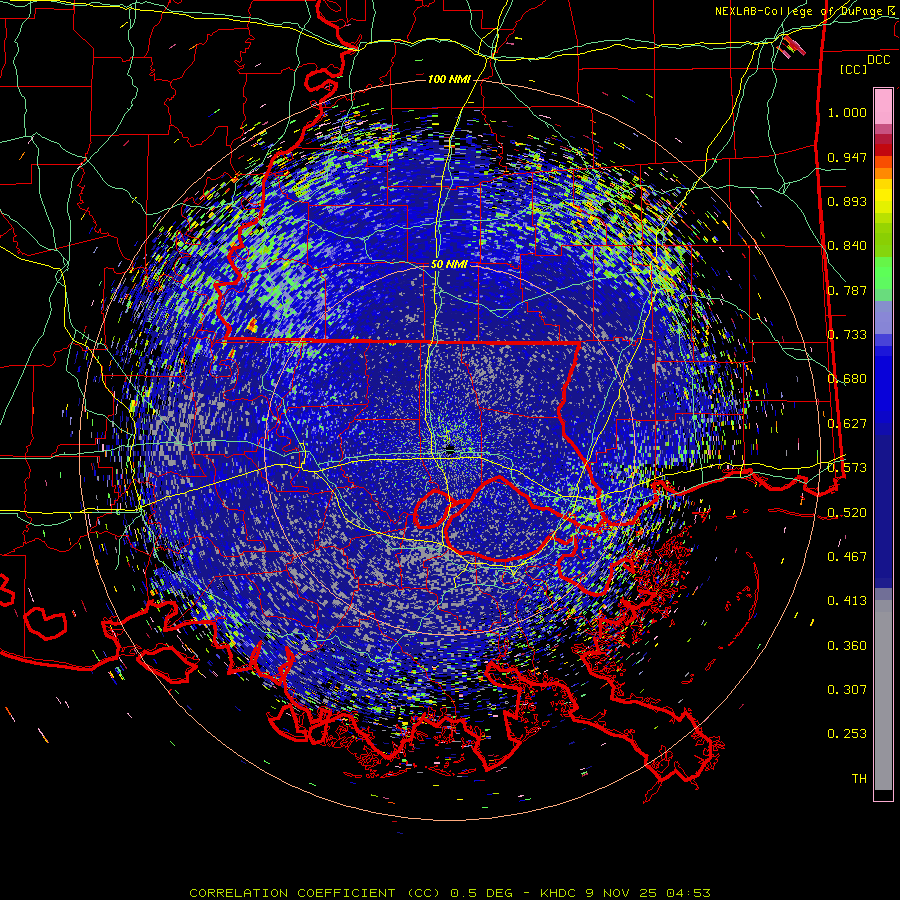Viewport: 900px width, 900px height.
Task: Click the 0.893 legend value
Action: 847,201
